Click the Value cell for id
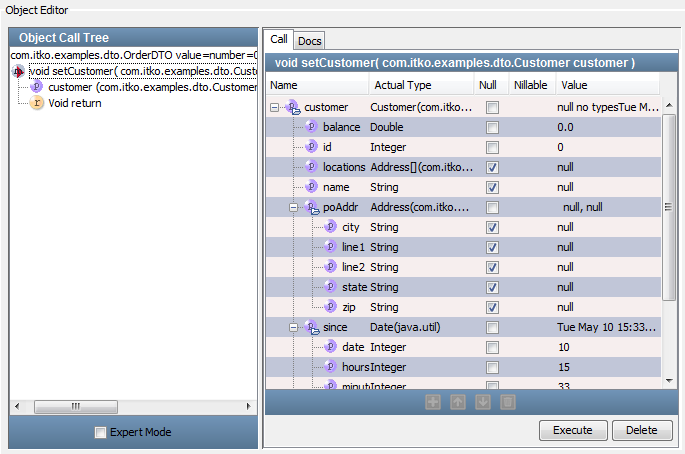685x454 pixels. point(607,147)
